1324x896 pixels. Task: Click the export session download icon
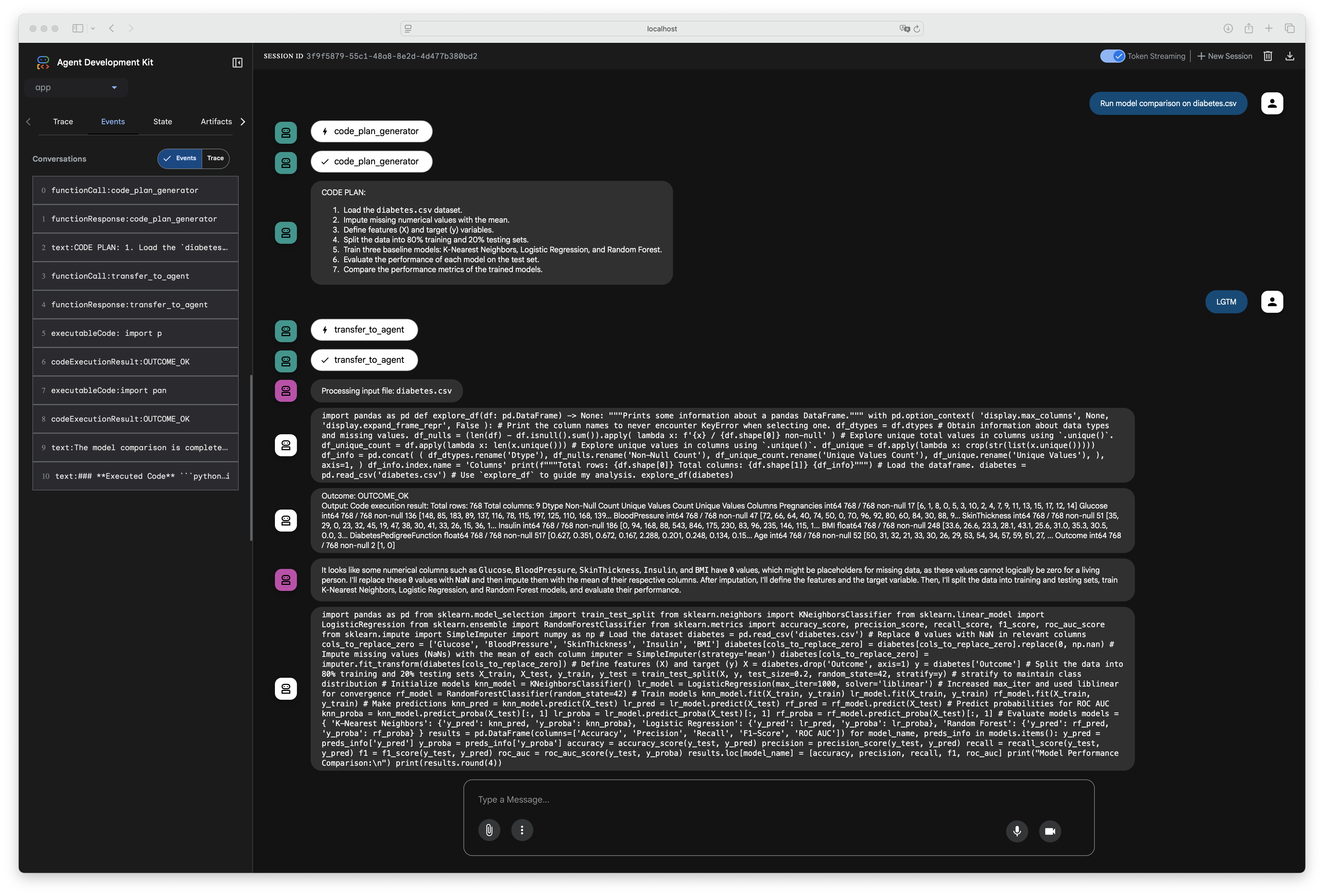(x=1290, y=56)
